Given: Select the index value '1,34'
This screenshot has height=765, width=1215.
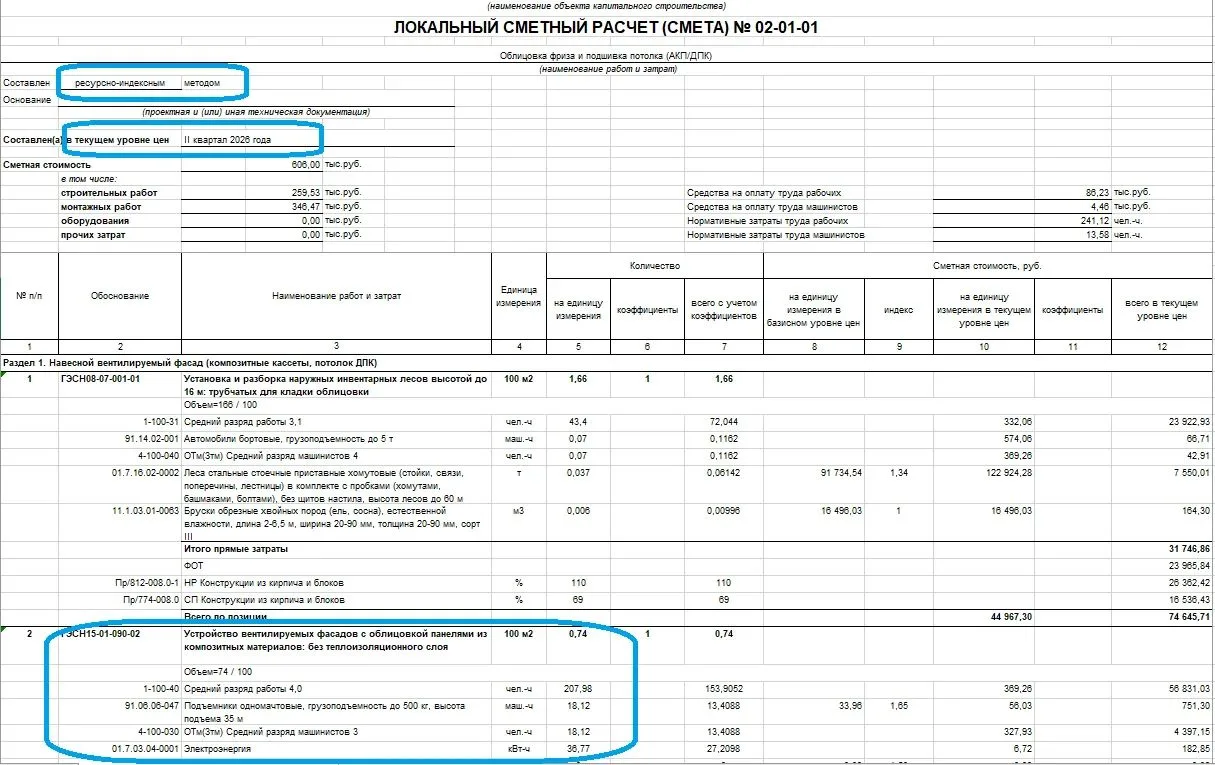Looking at the screenshot, I should [x=899, y=472].
